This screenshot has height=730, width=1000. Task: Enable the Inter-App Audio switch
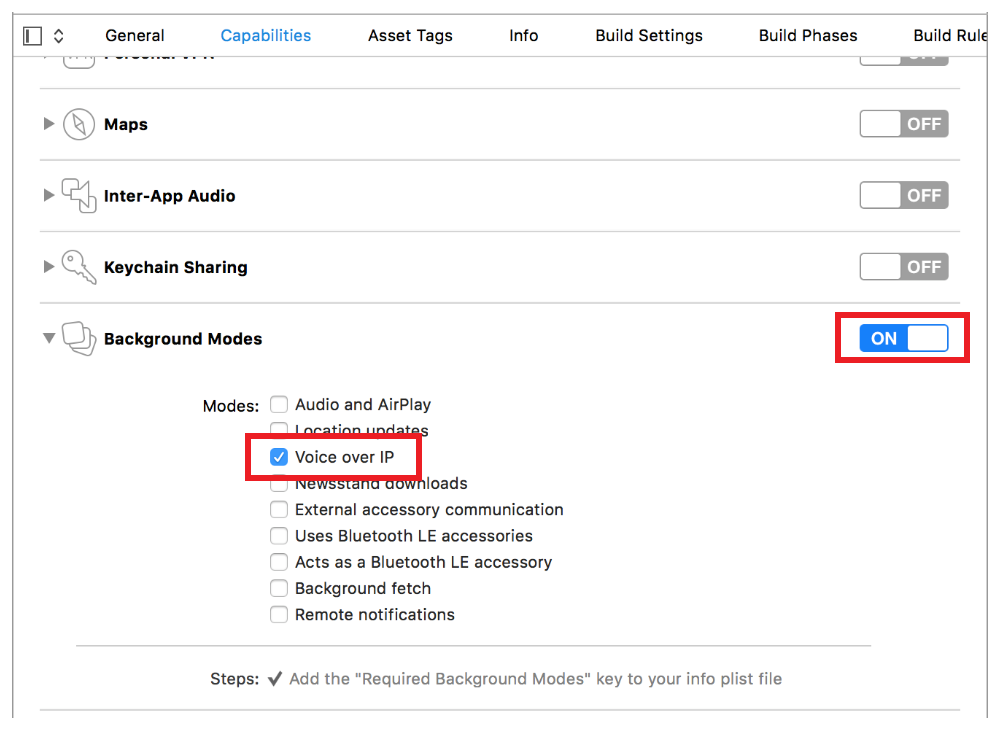point(903,196)
